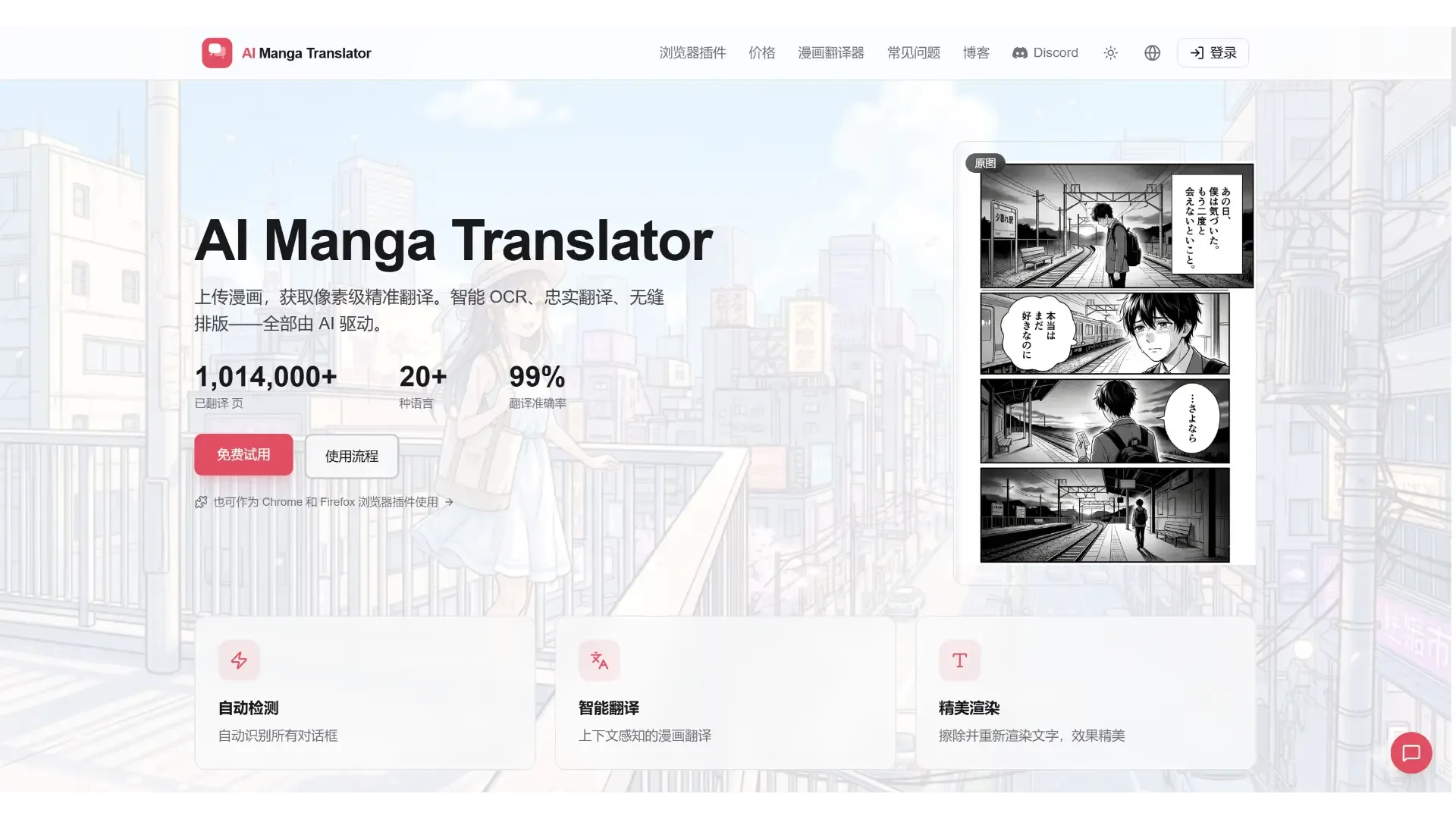Click the 99% accuracy statistic
Image resolution: width=1456 pixels, height=819 pixels.
[x=537, y=377]
